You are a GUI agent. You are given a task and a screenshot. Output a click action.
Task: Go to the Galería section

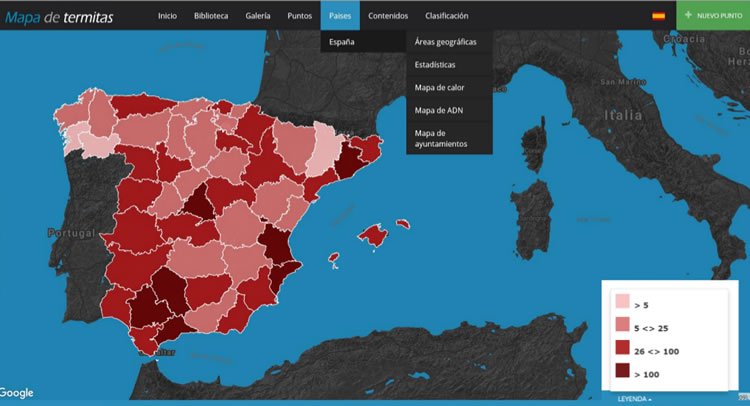[x=258, y=16]
